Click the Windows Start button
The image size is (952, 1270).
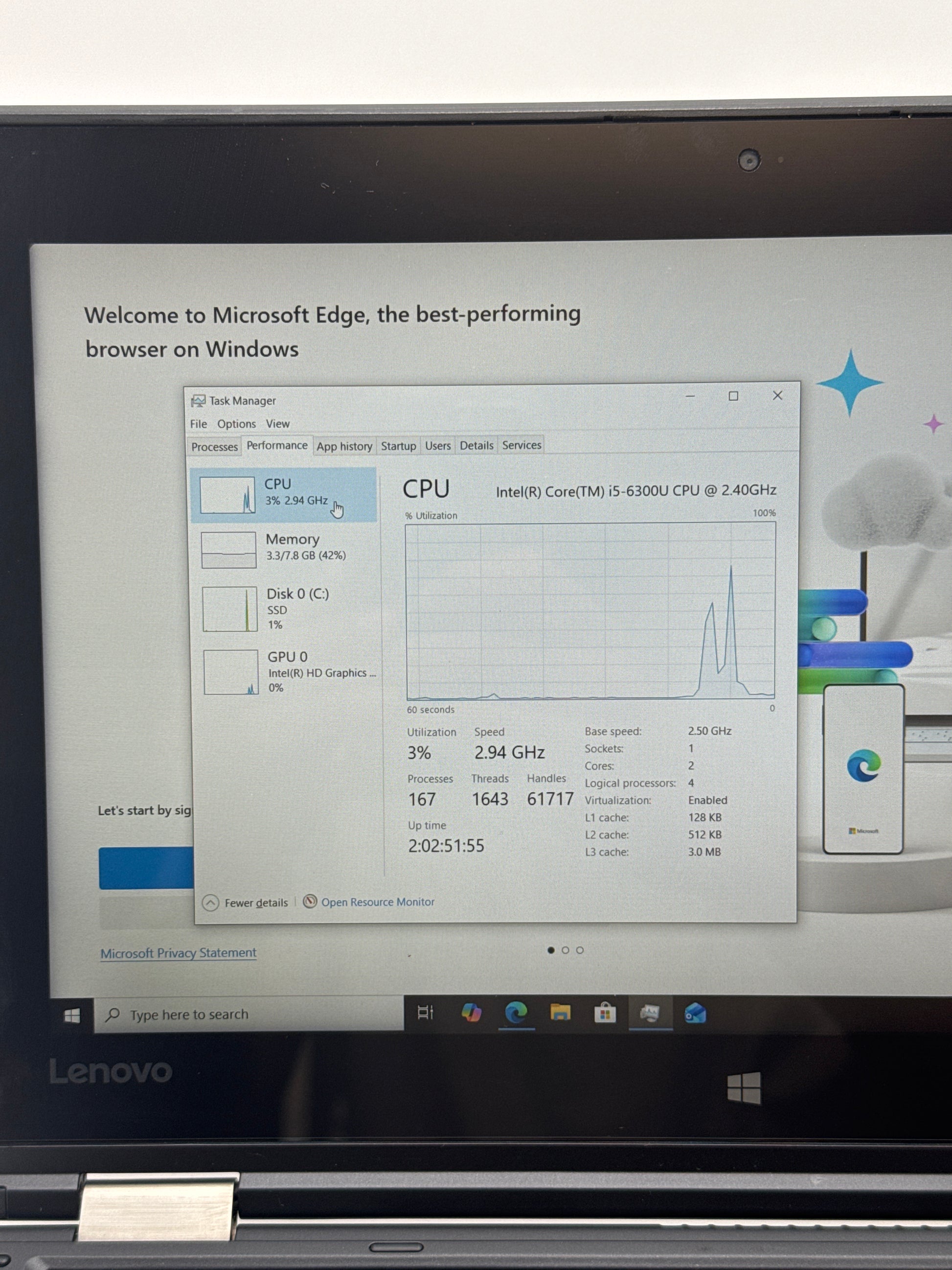(72, 1016)
